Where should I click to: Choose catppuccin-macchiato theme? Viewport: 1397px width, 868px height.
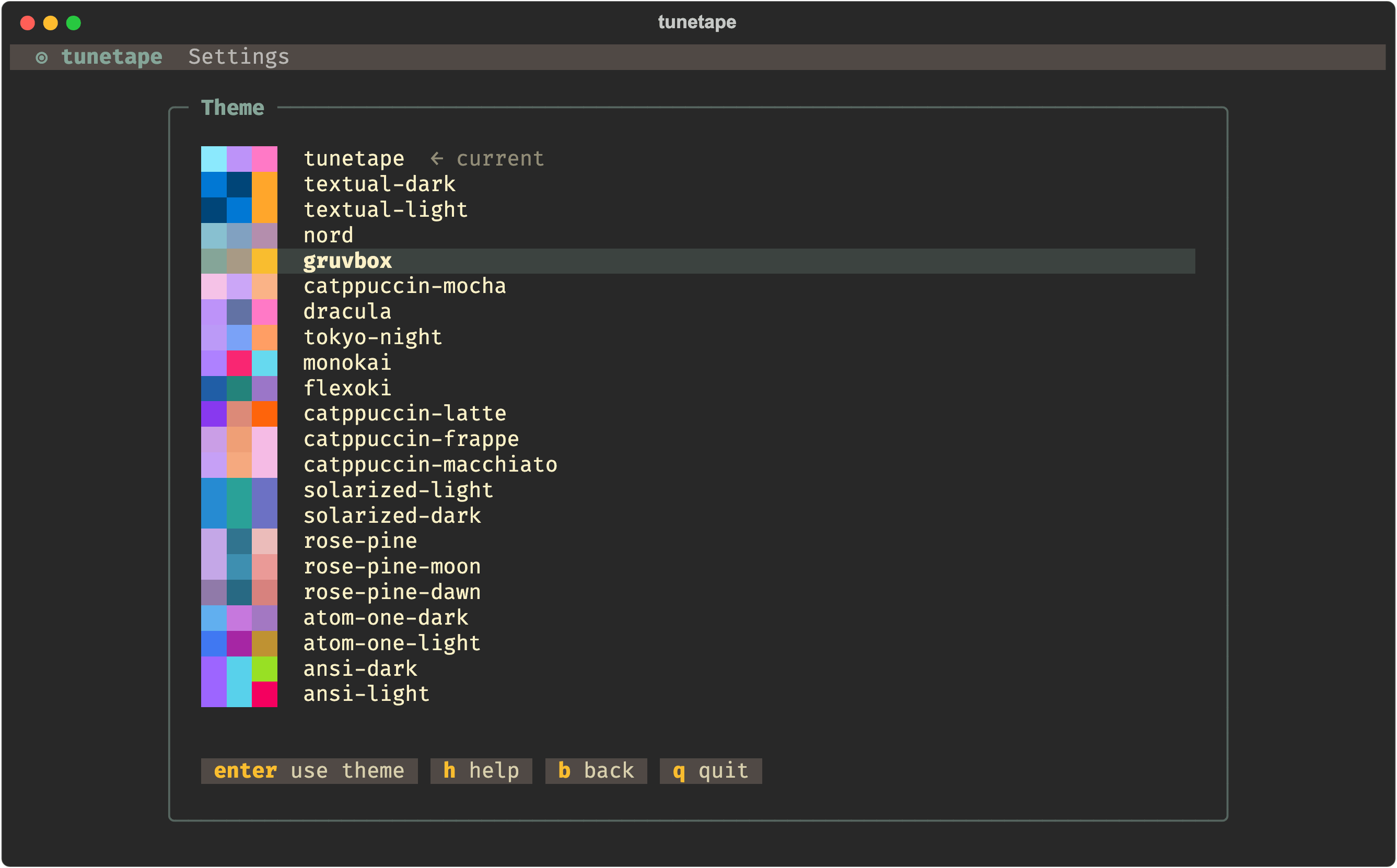click(x=697, y=465)
